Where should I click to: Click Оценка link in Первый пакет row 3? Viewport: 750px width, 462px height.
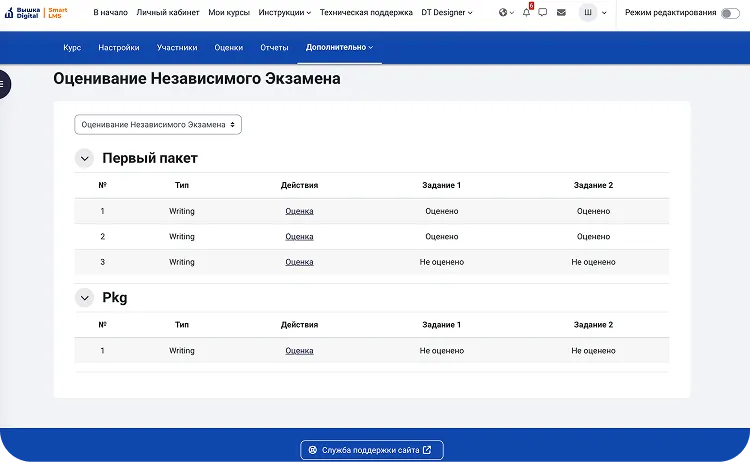click(x=299, y=262)
